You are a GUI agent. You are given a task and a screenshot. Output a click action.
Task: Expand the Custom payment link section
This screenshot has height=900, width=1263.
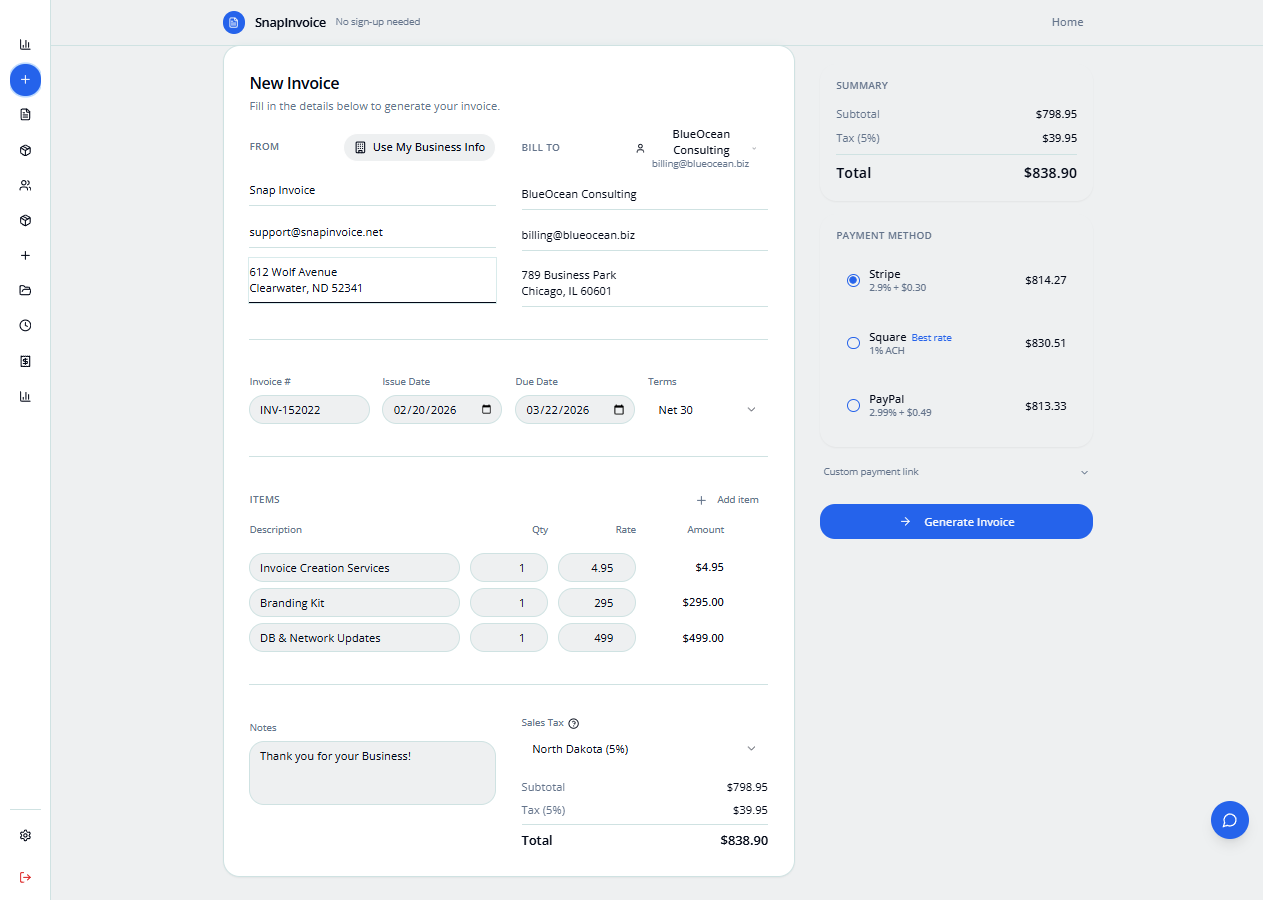point(955,471)
